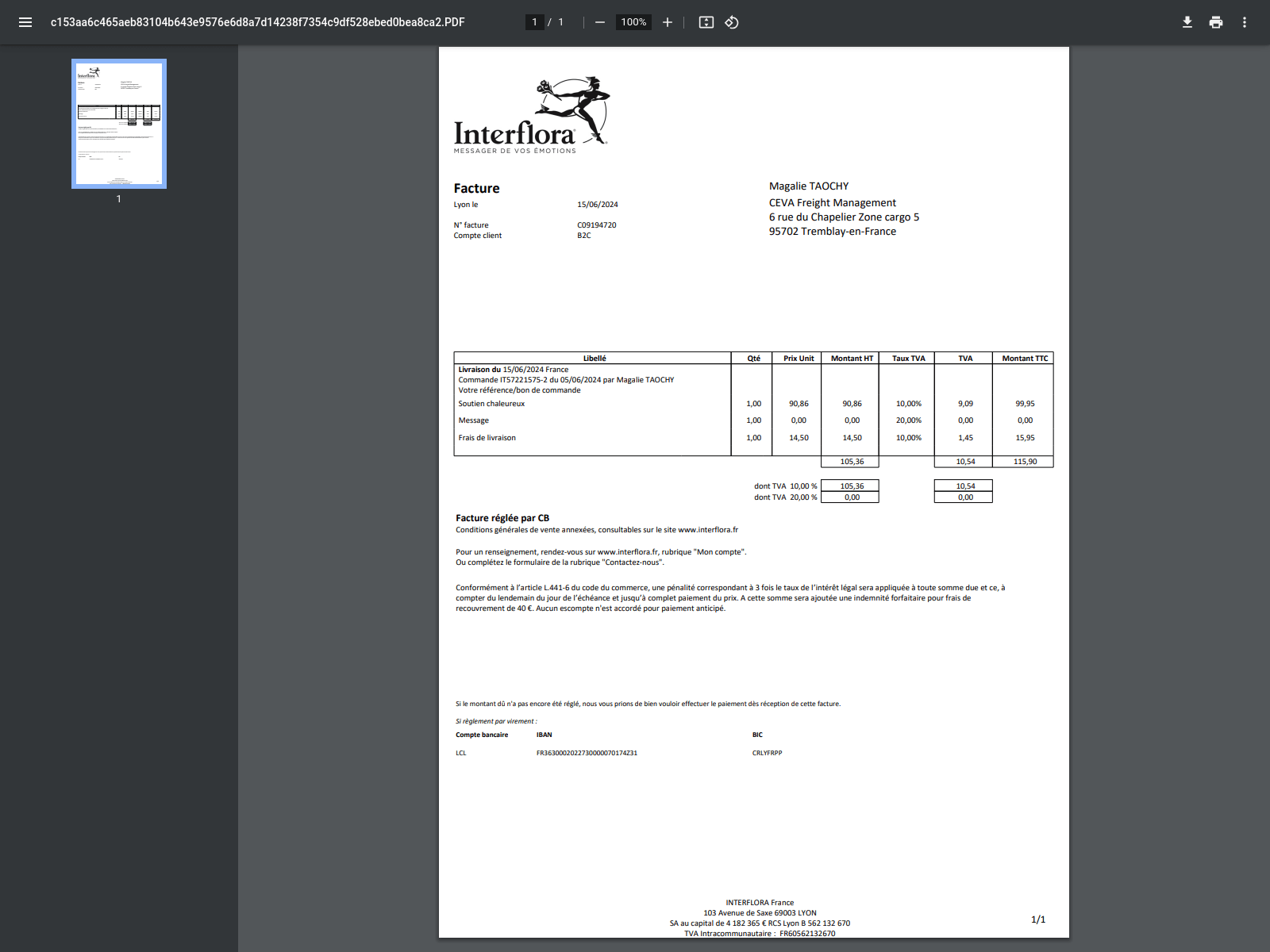The image size is (1270, 952).
Task: Select Commande IT57221575-2 order line
Action: 566,380
